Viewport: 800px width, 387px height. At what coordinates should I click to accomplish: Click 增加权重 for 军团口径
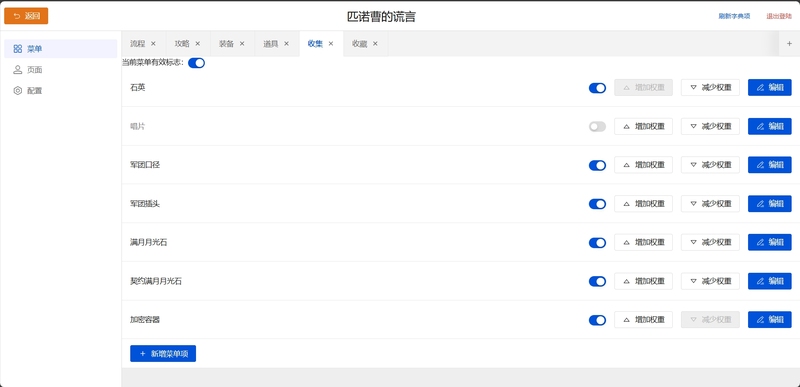point(643,165)
